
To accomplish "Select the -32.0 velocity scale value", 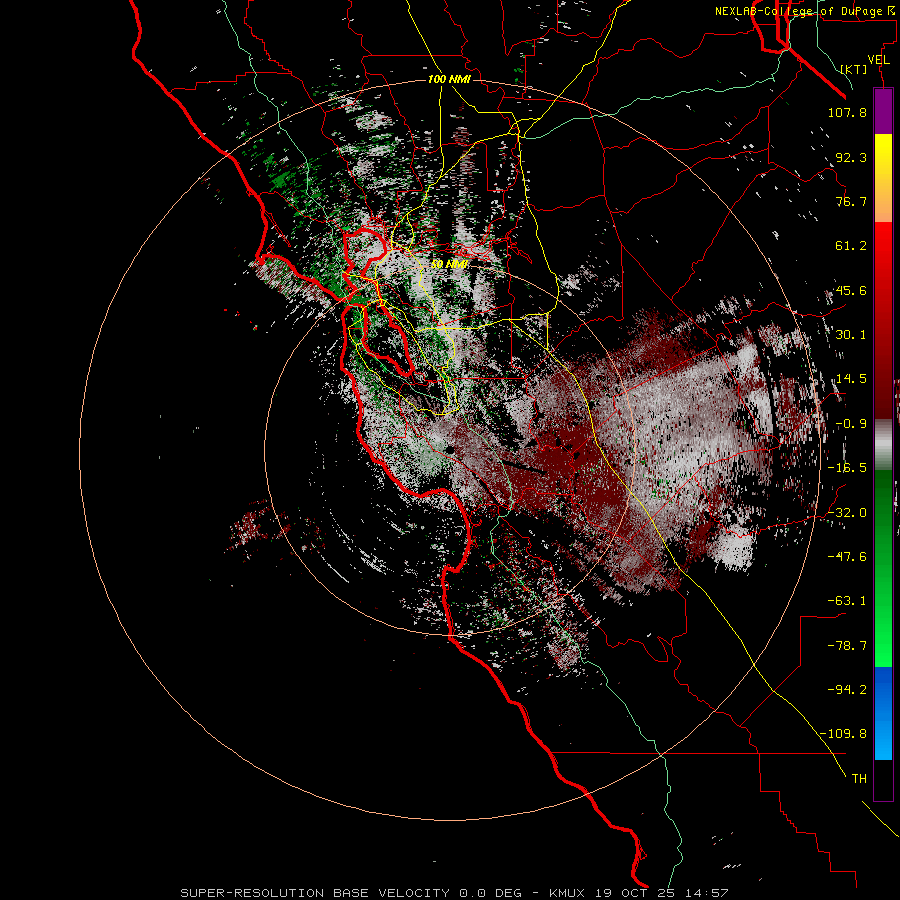I will tap(847, 512).
